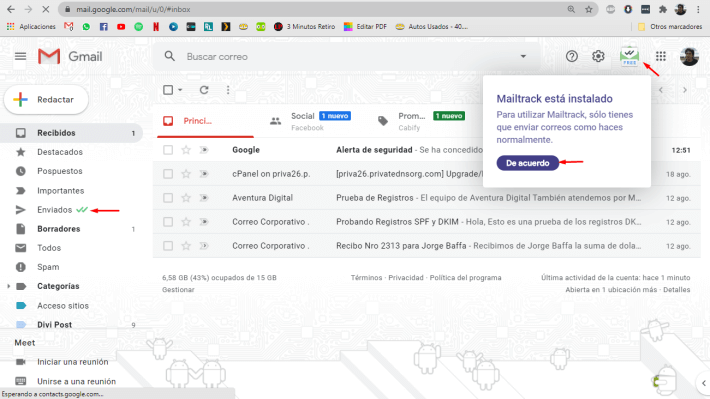The image size is (710, 399).
Task: Bookmark this page with the star icon
Action: [x=589, y=9]
